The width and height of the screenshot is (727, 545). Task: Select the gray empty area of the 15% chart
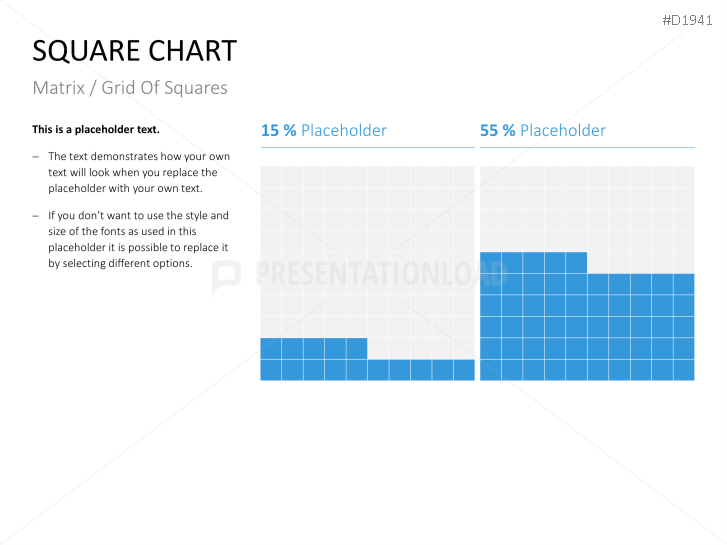click(367, 250)
